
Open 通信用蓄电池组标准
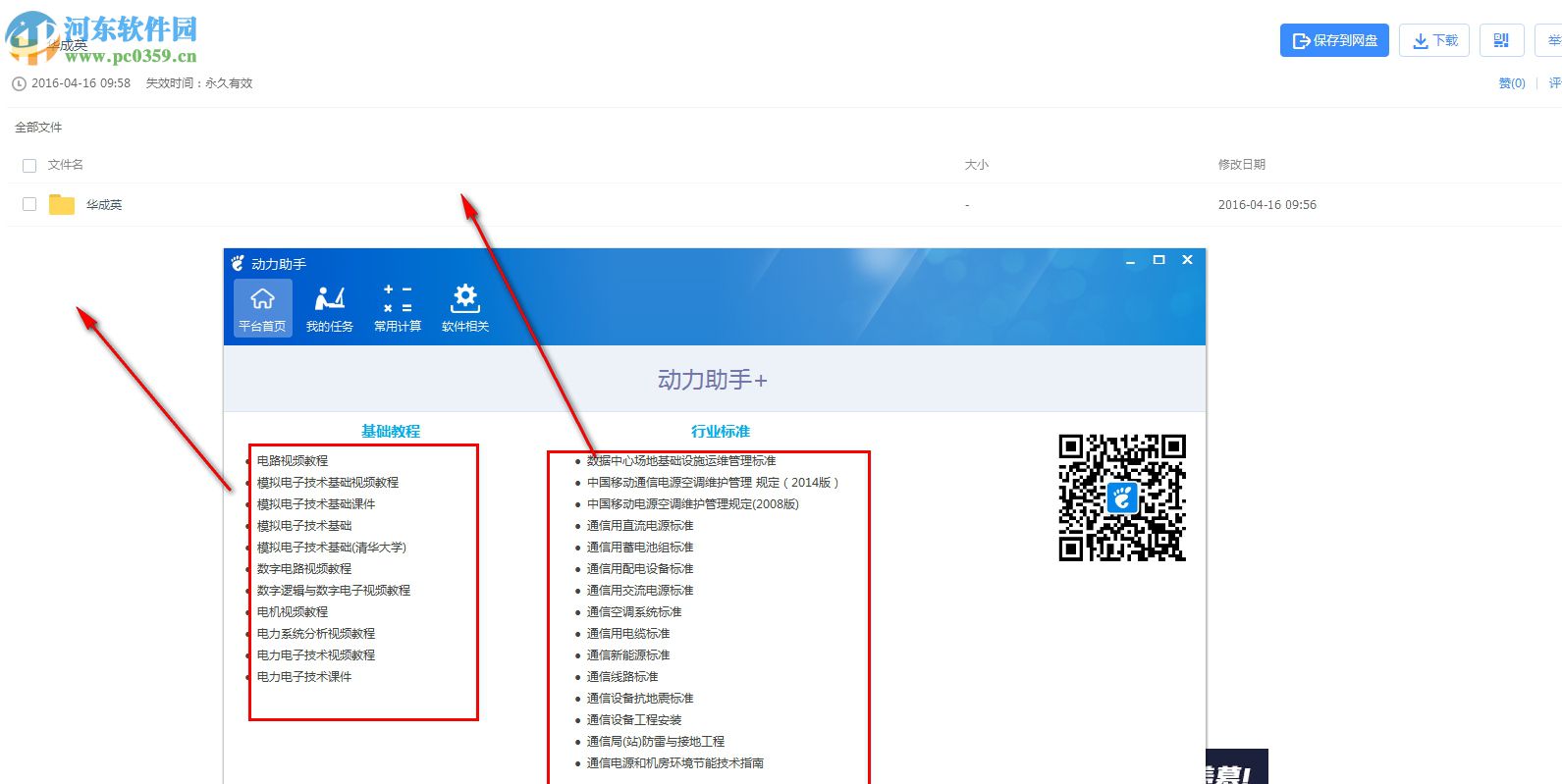click(640, 548)
